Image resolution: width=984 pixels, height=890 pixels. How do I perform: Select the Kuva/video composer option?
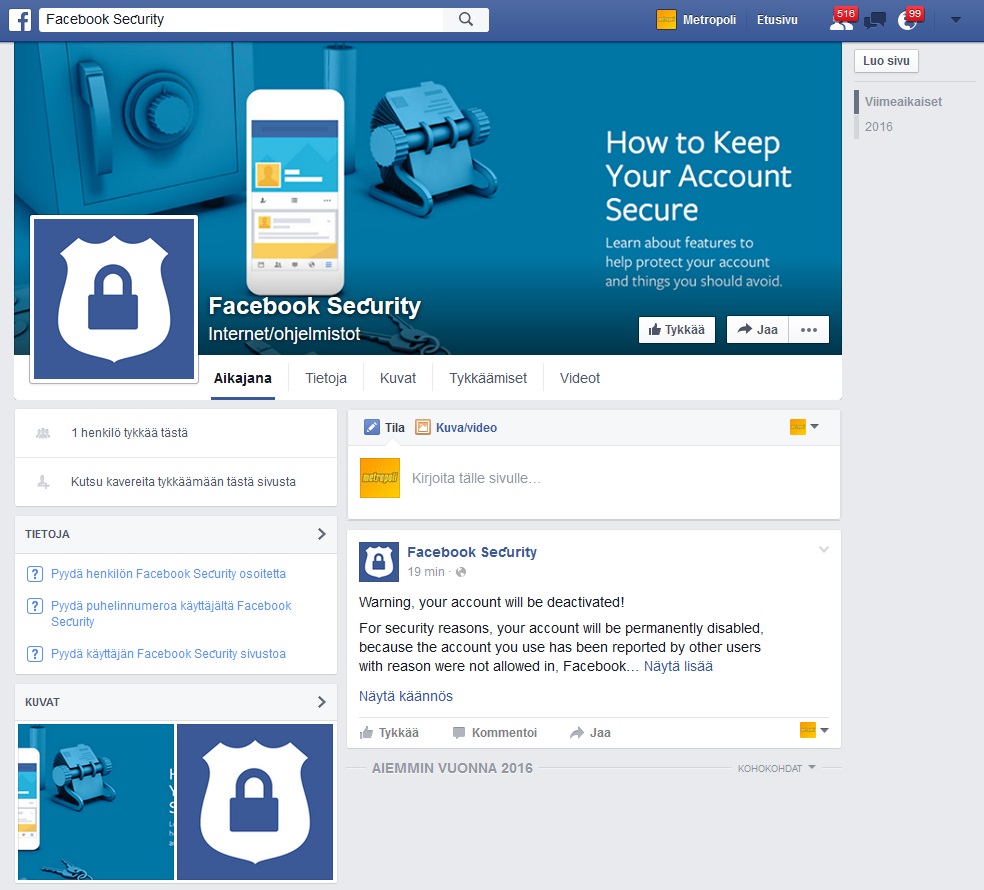(456, 427)
